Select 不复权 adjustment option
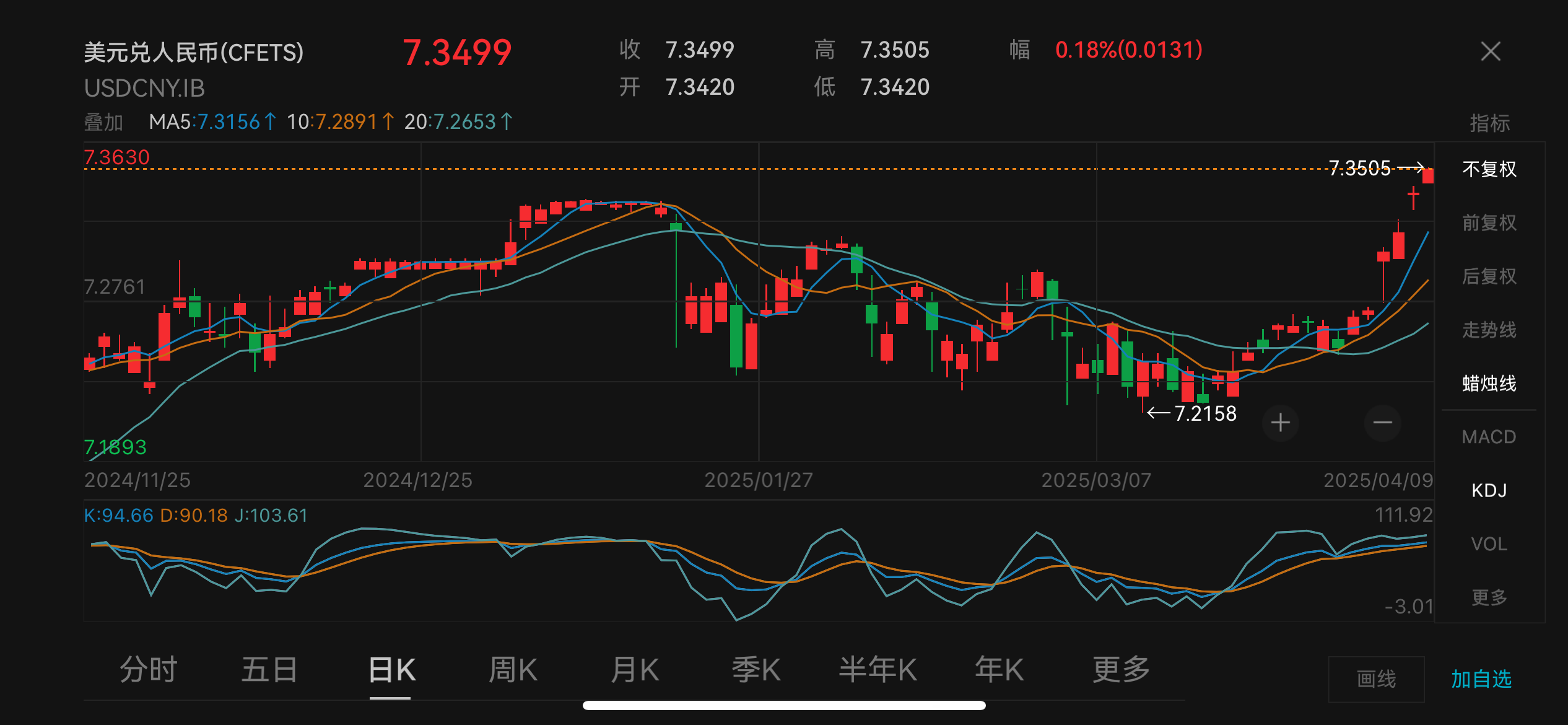The width and height of the screenshot is (1568, 725). coord(1489,169)
